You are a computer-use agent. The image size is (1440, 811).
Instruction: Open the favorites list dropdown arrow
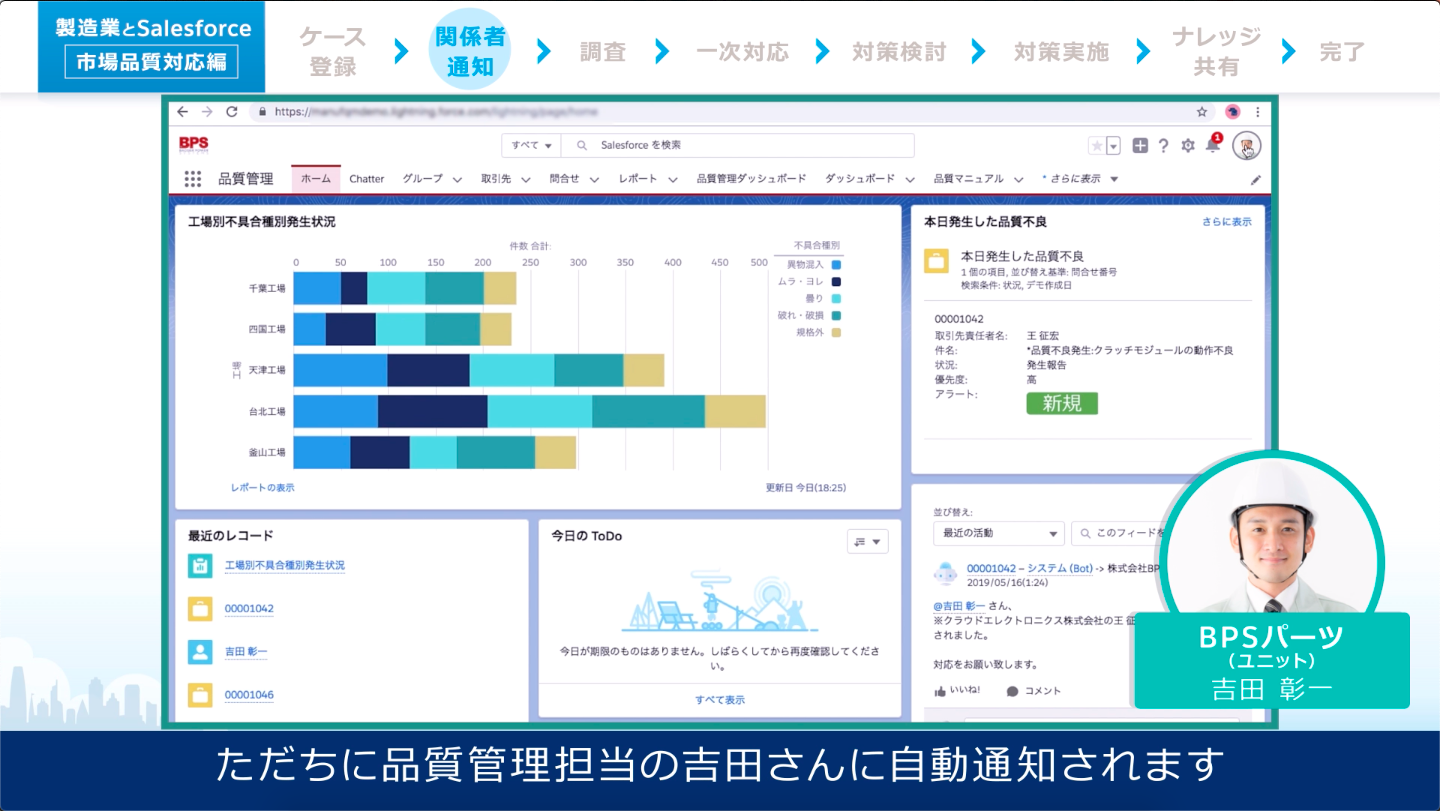(1113, 146)
